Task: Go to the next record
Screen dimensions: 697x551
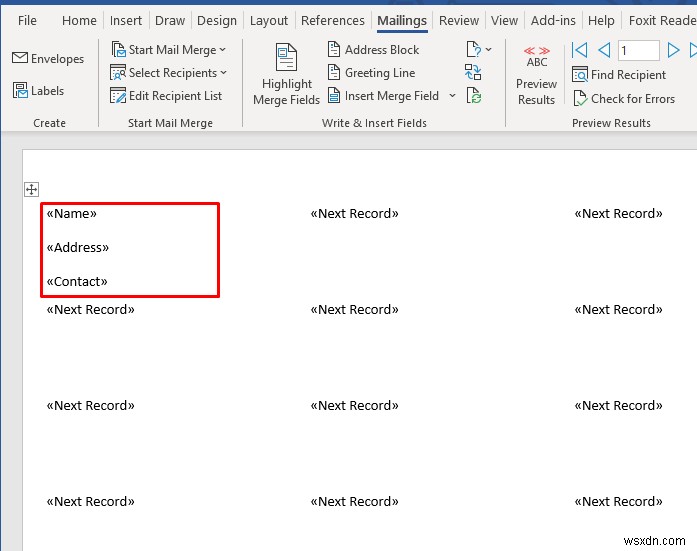Action: point(673,50)
